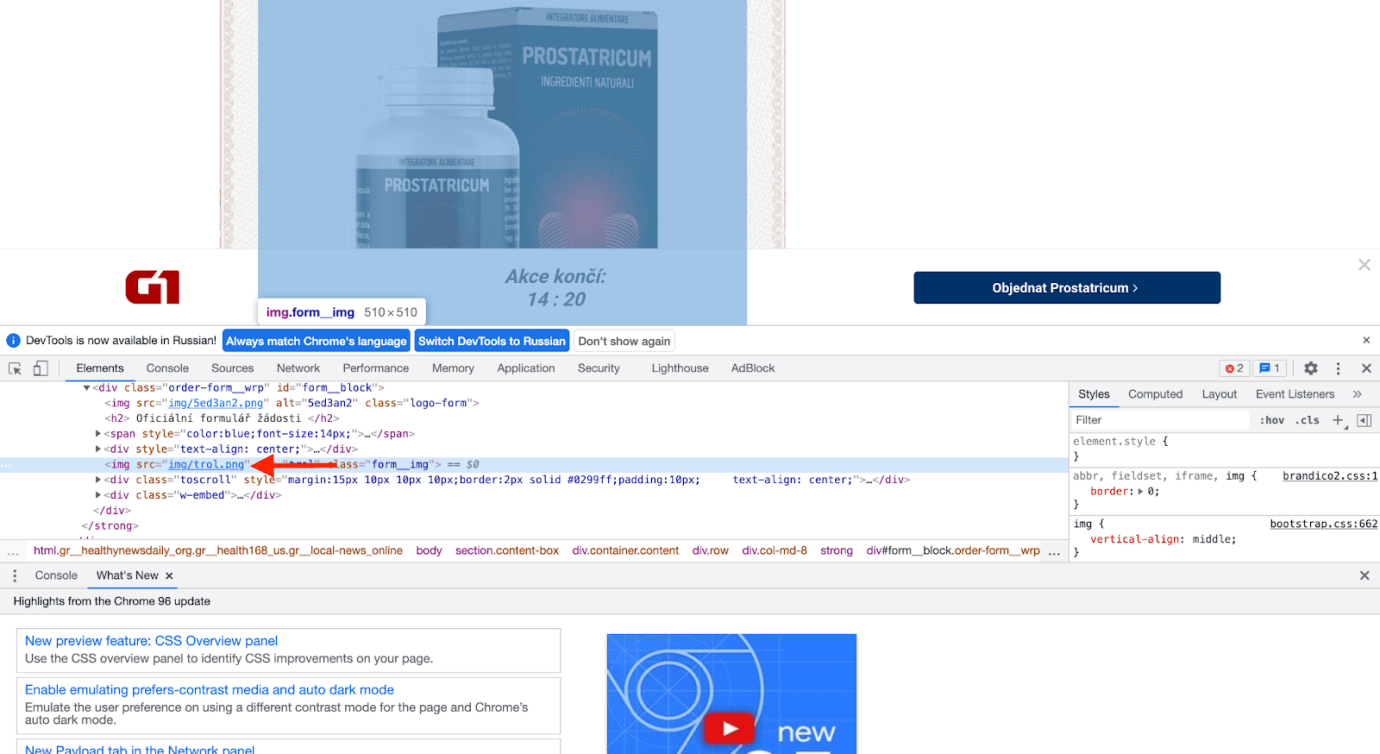Open the AdBlock tab

click(753, 368)
